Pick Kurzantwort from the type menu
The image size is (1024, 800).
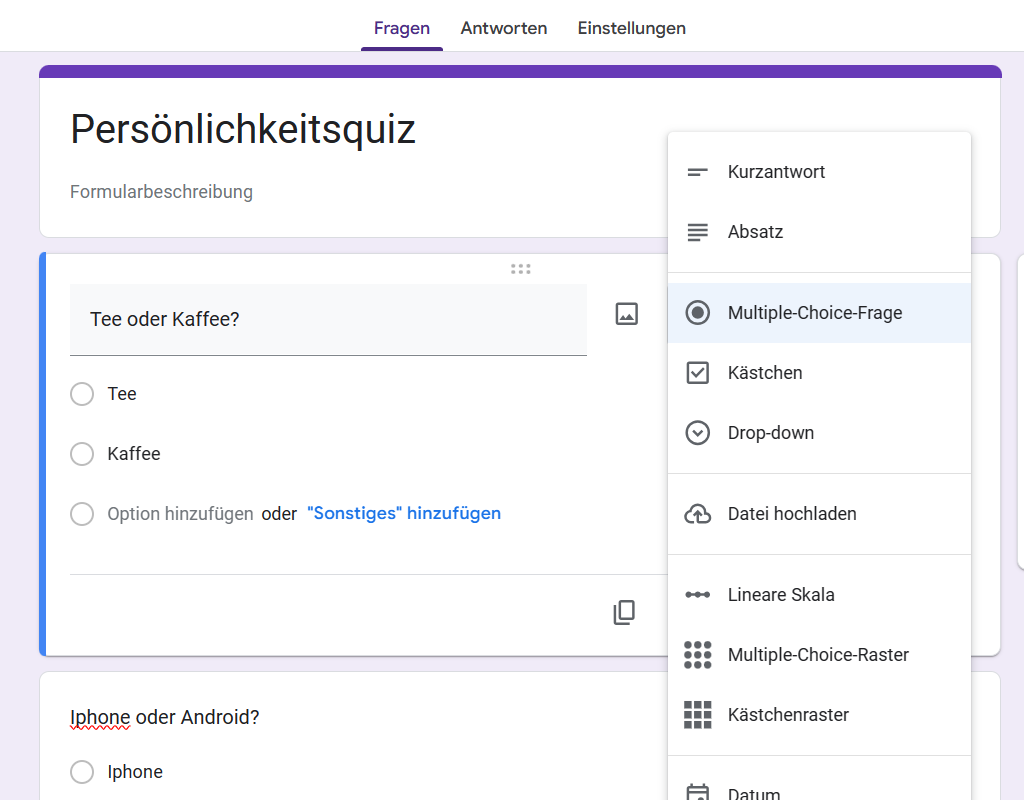click(776, 172)
